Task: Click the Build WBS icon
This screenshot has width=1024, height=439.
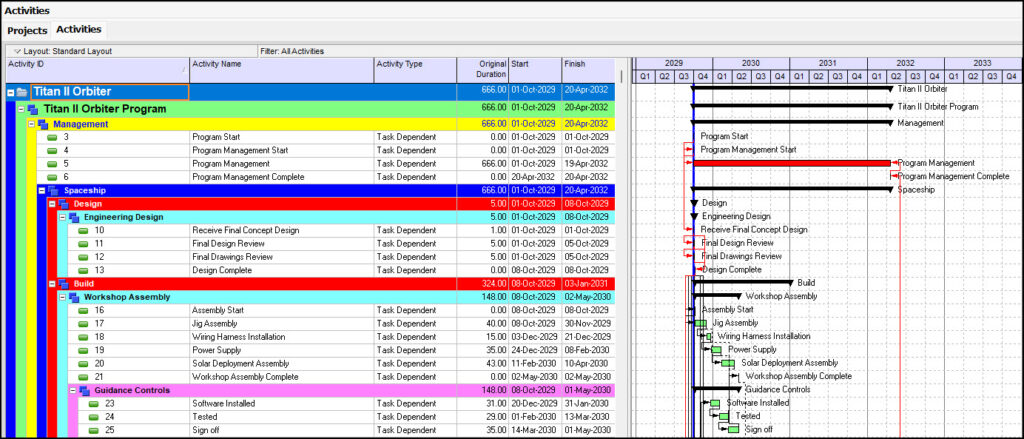Action: pyautogui.click(x=63, y=284)
